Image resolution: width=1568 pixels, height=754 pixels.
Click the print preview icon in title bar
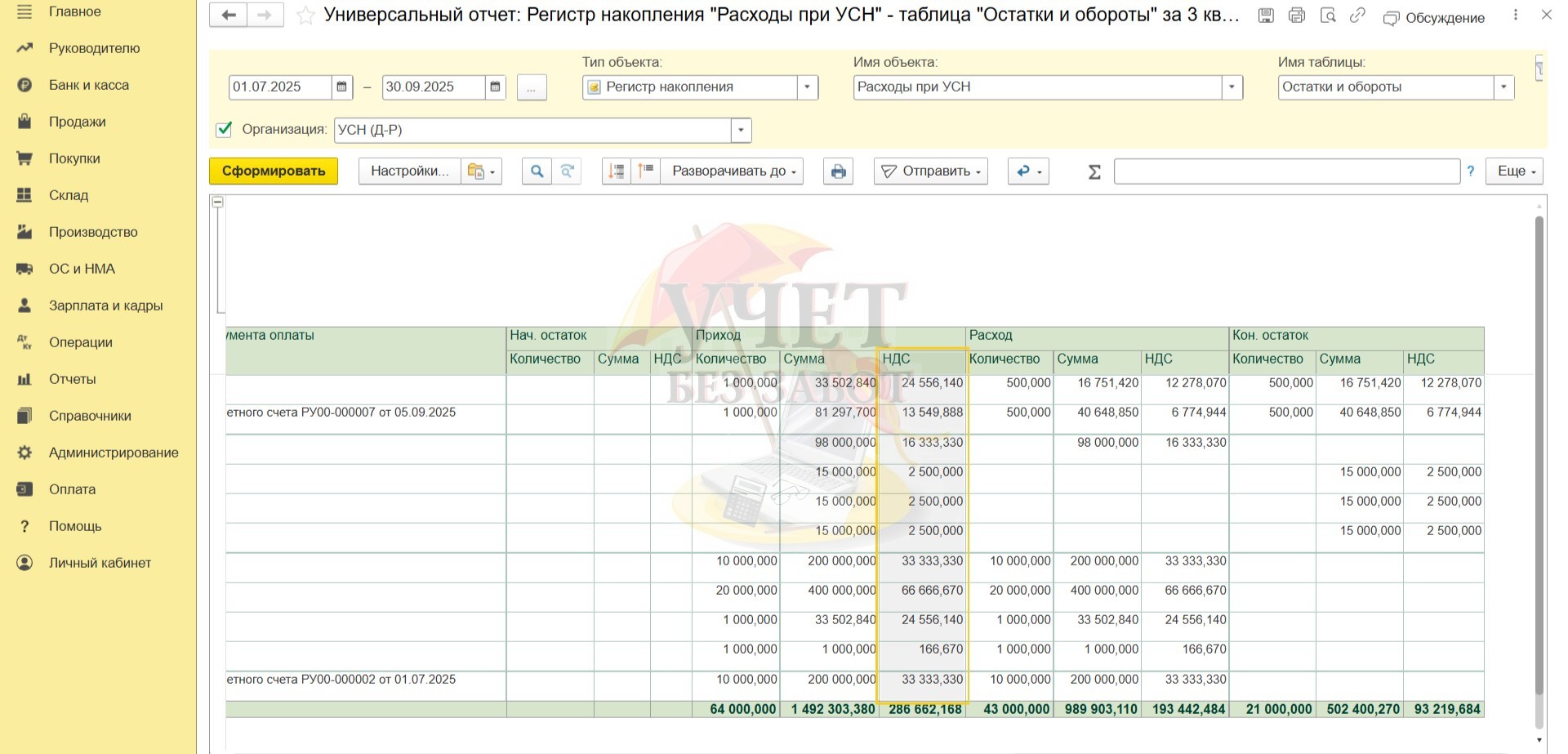tap(1328, 16)
